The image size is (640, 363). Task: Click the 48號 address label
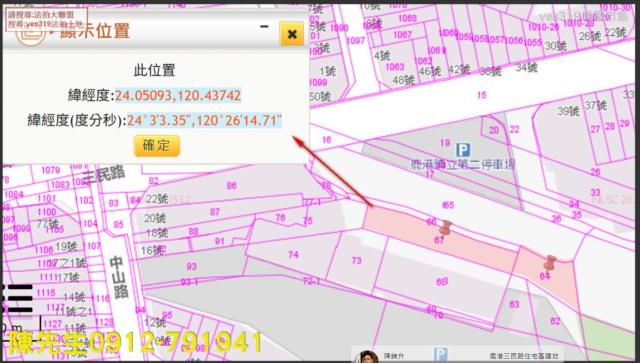pos(404,80)
